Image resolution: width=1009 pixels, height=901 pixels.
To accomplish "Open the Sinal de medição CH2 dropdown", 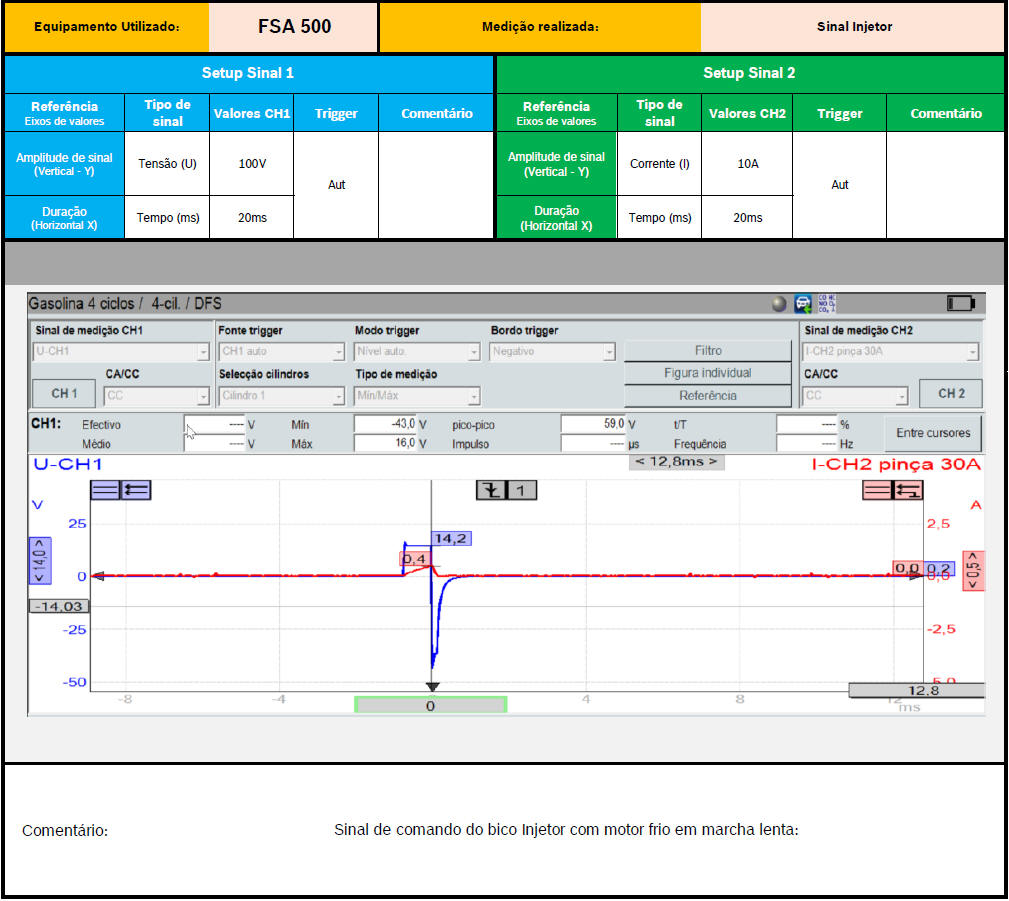I will point(890,352).
